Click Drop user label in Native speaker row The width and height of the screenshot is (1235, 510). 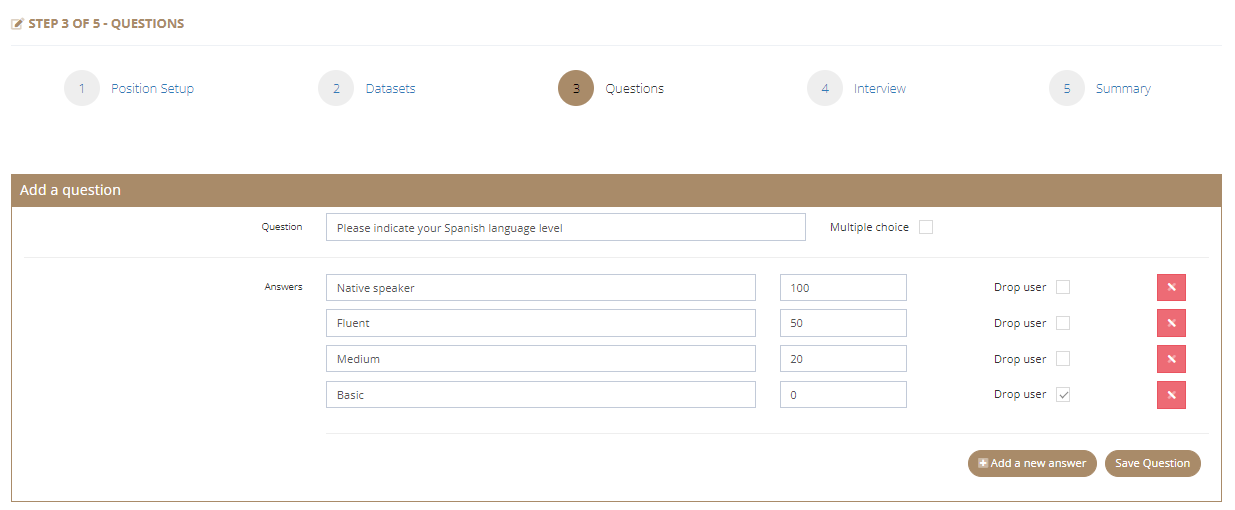(1020, 287)
